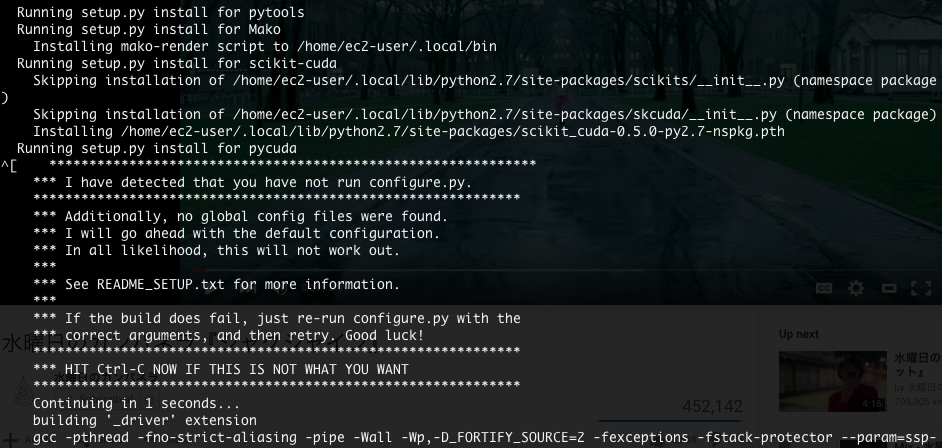Click the 'See README_SETUP.txt' terminal line

216,284
